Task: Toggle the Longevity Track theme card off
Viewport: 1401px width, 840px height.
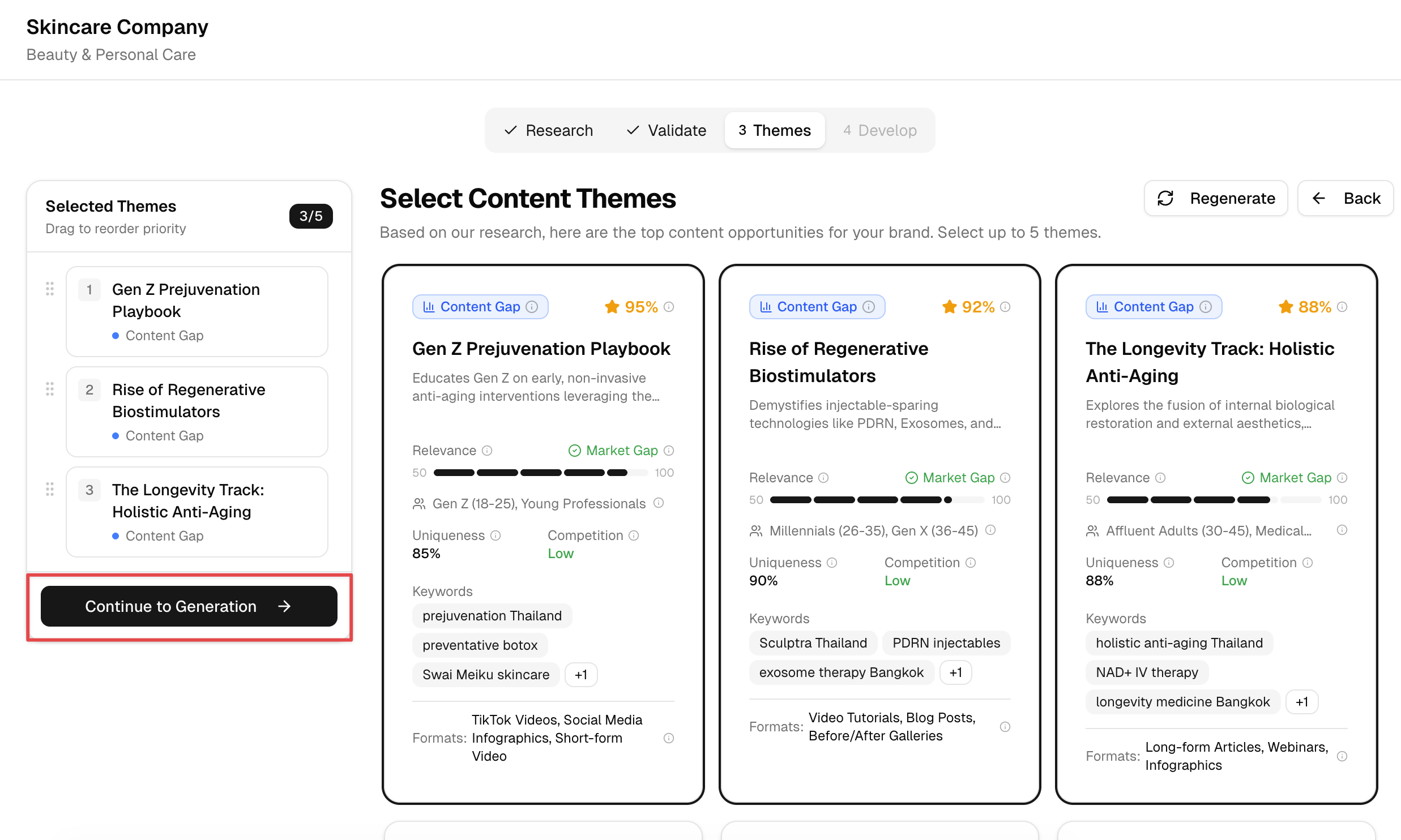Action: tap(1210, 362)
